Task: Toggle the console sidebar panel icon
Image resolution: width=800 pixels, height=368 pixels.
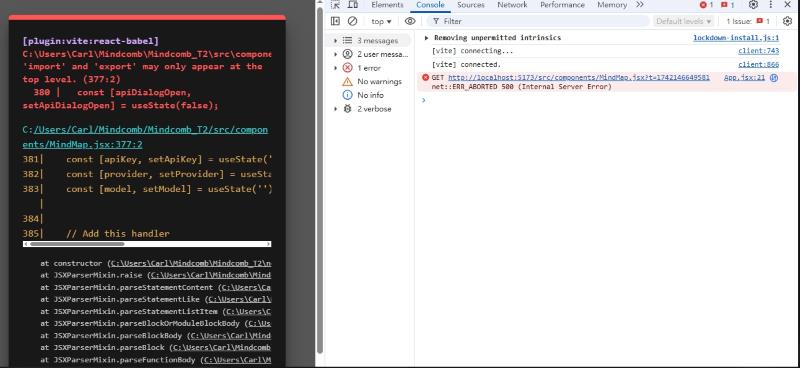Action: pos(335,21)
